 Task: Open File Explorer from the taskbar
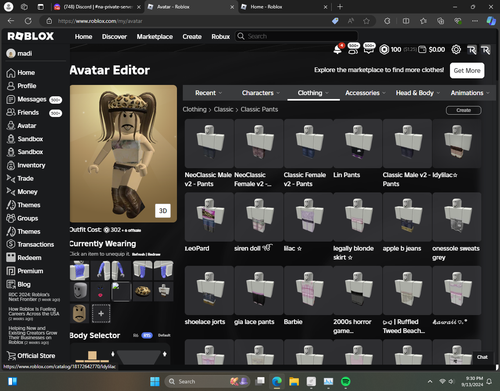pos(294,381)
